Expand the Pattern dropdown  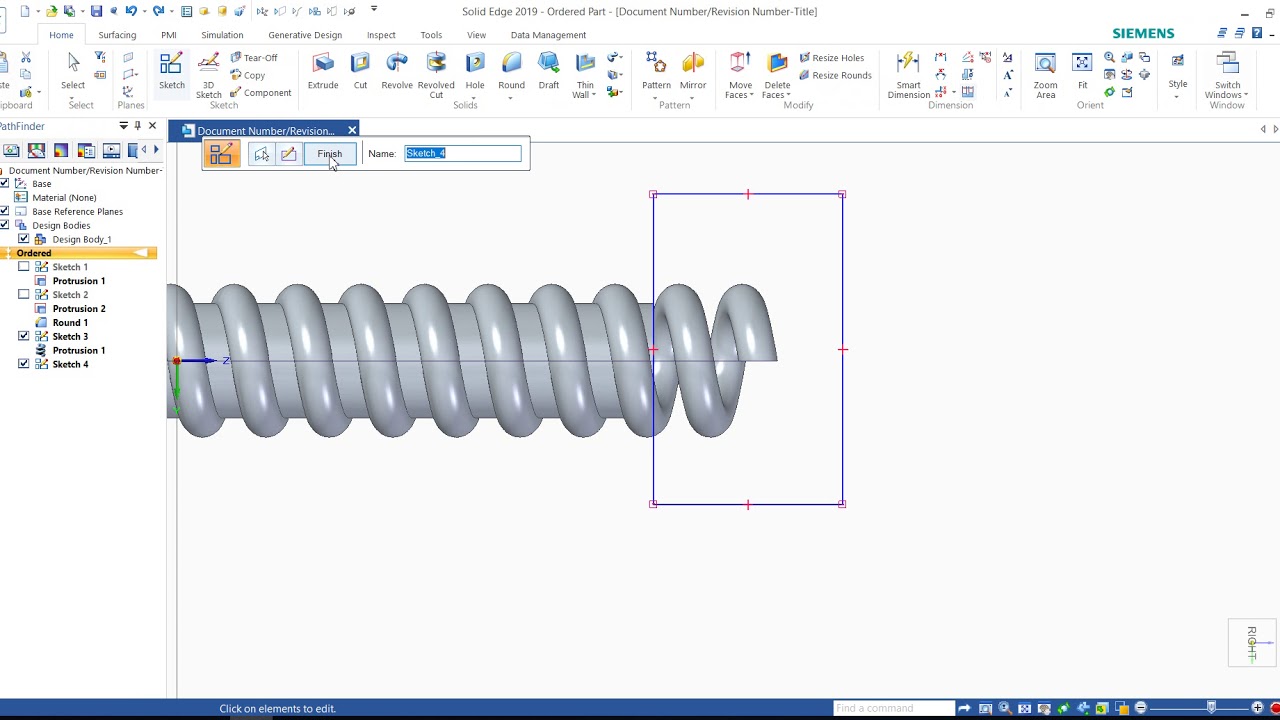656,96
